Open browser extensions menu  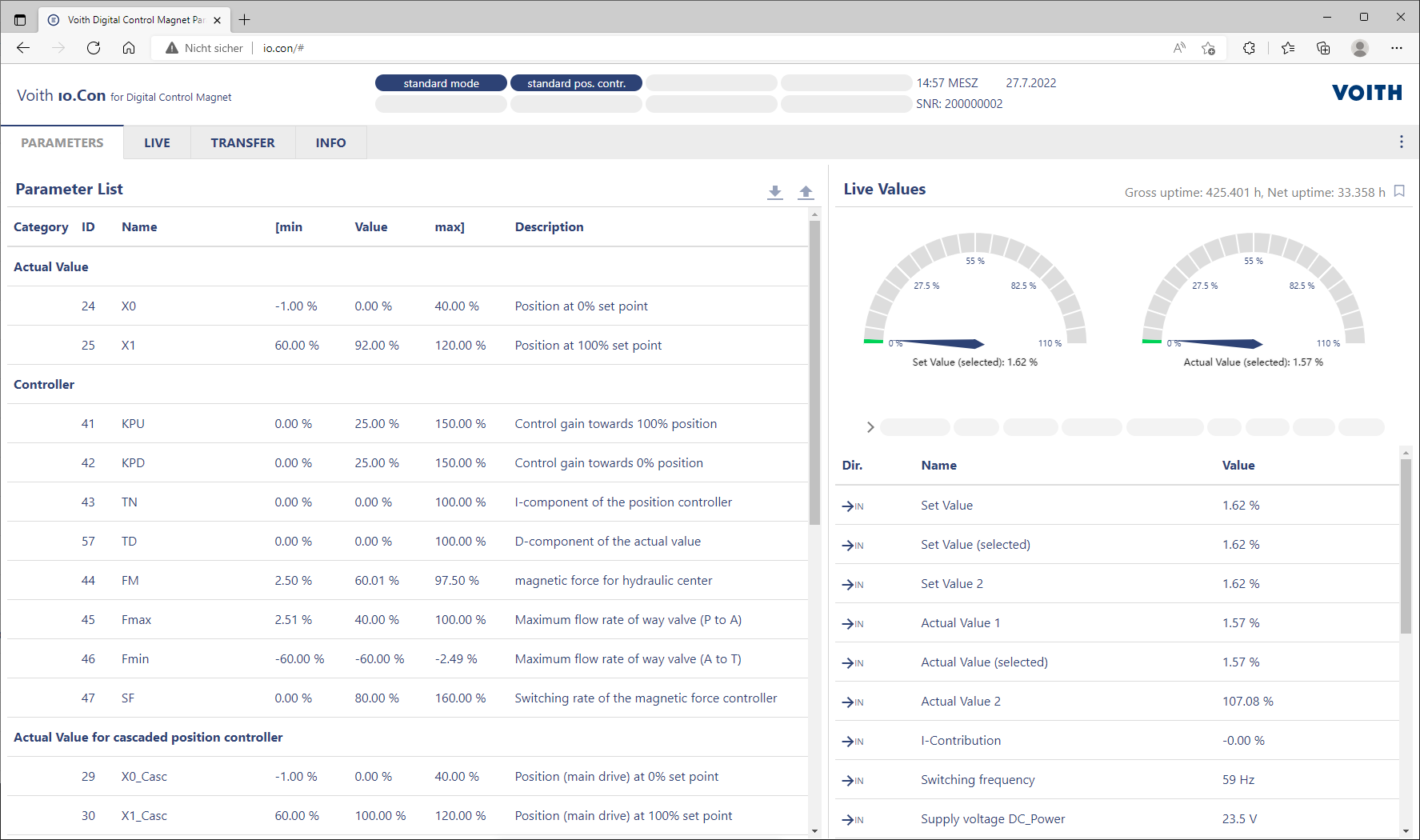(1249, 48)
